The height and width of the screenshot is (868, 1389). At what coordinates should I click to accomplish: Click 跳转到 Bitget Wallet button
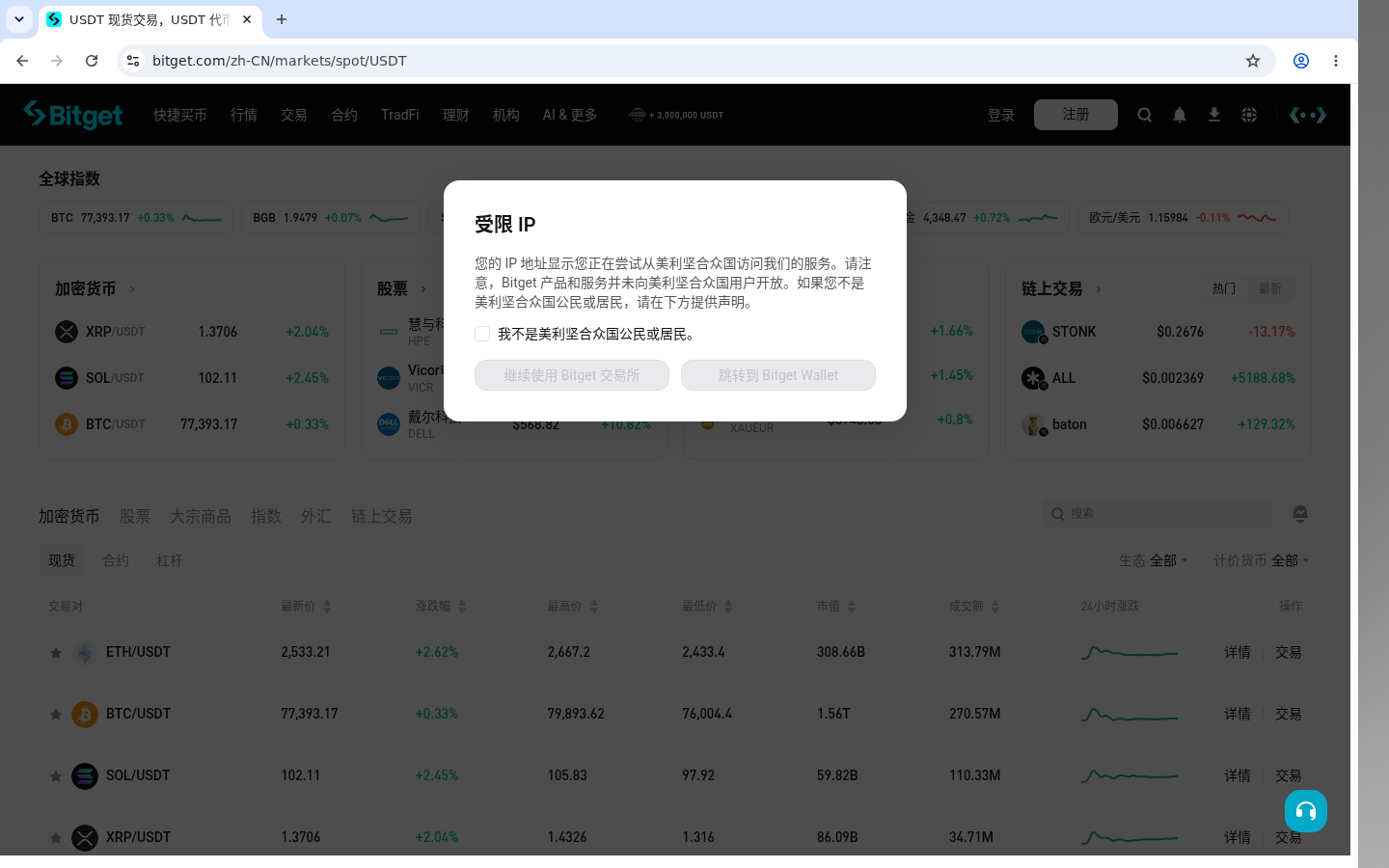[778, 375]
